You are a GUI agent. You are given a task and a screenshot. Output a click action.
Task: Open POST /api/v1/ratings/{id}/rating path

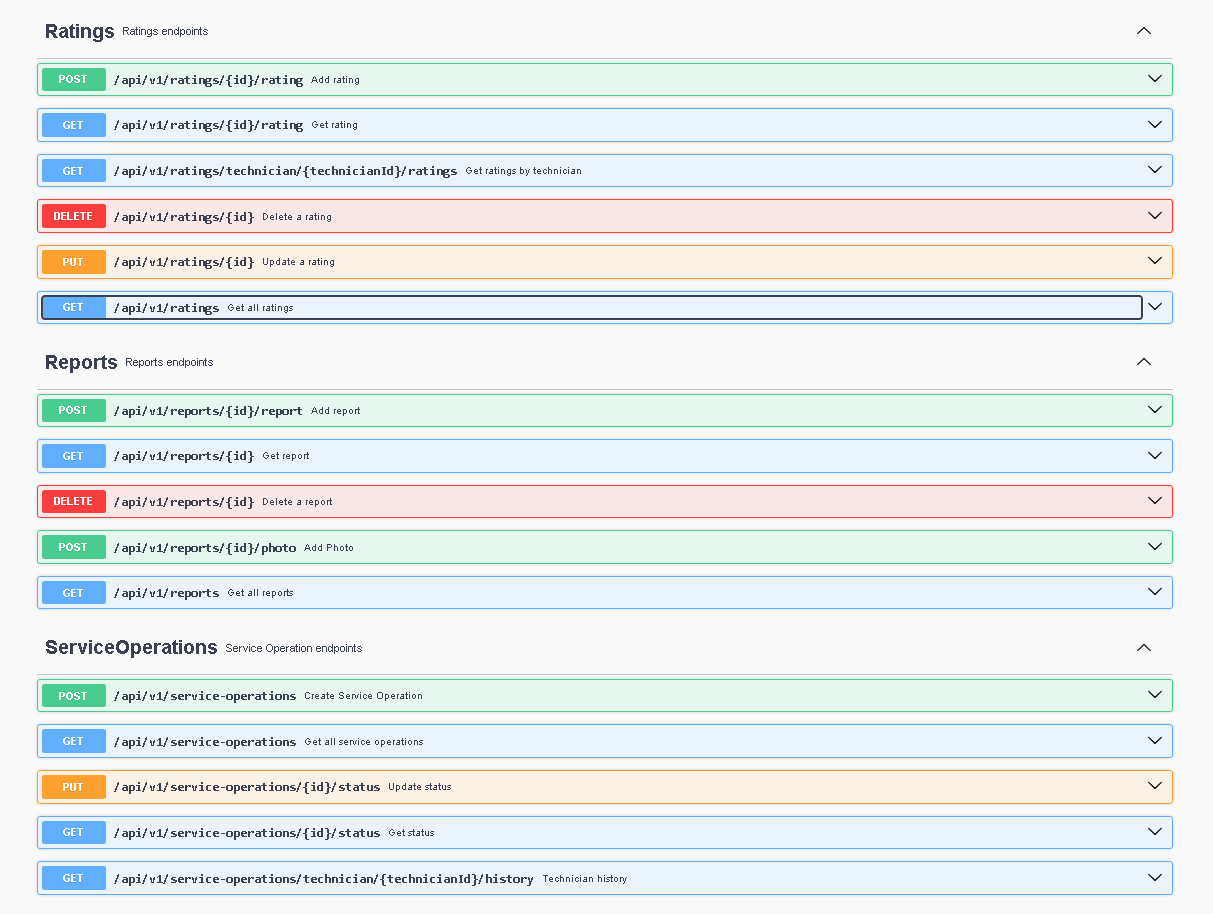208,80
